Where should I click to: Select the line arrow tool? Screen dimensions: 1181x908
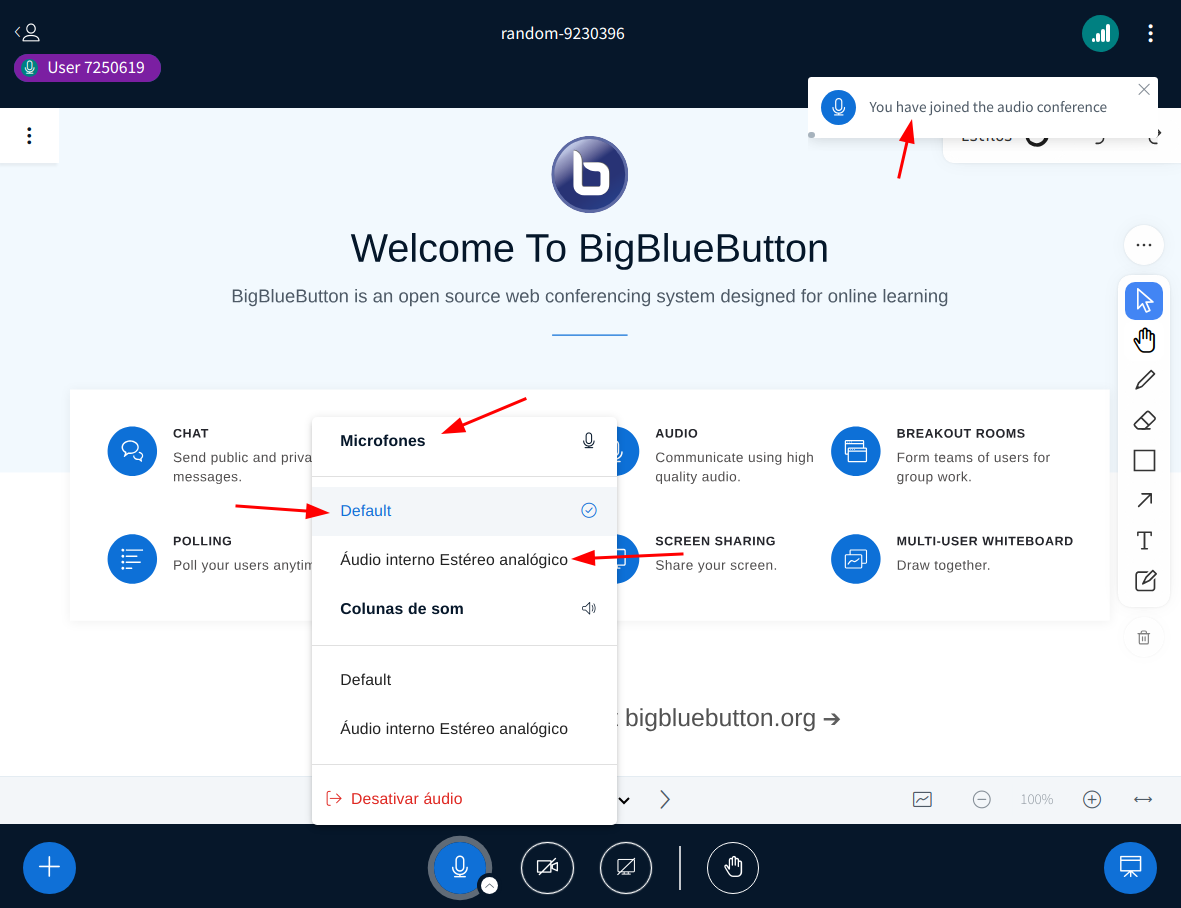pos(1143,500)
